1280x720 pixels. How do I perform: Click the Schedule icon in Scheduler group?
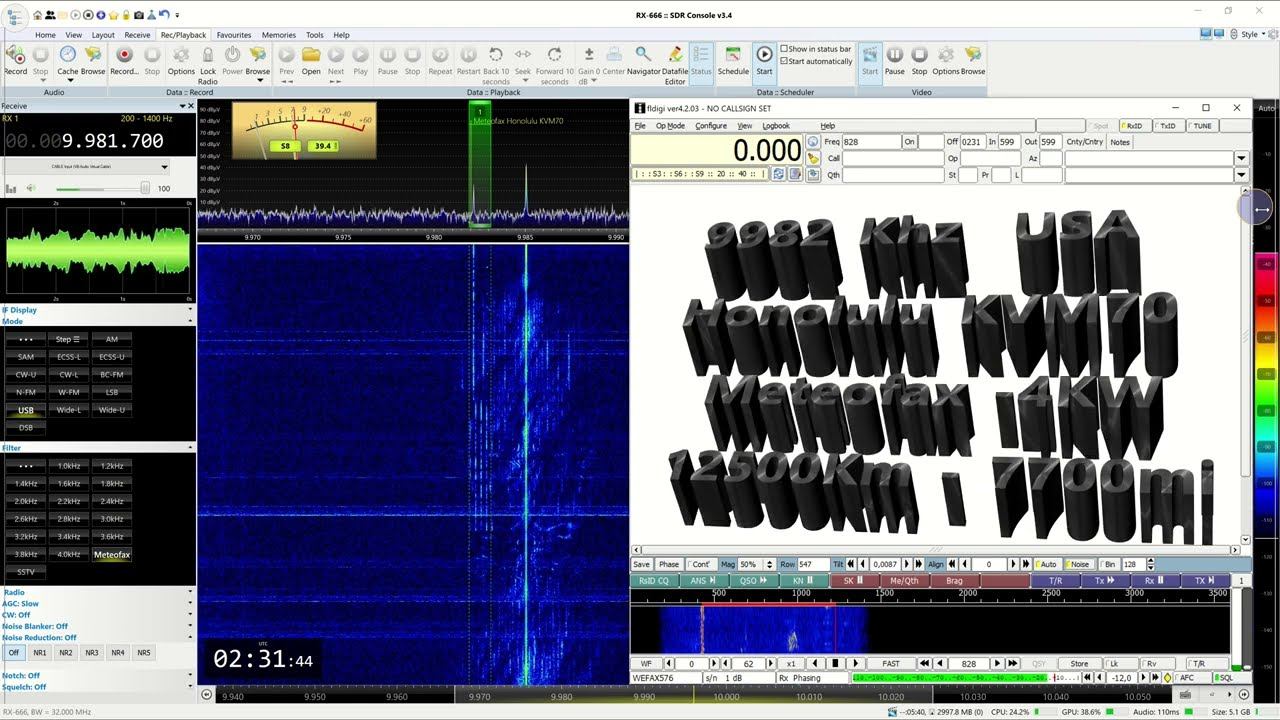[733, 56]
